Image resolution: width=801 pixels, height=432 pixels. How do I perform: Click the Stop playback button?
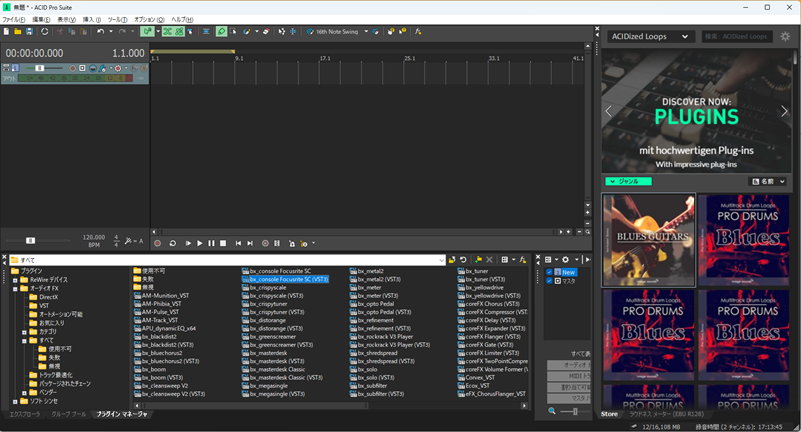pos(223,243)
